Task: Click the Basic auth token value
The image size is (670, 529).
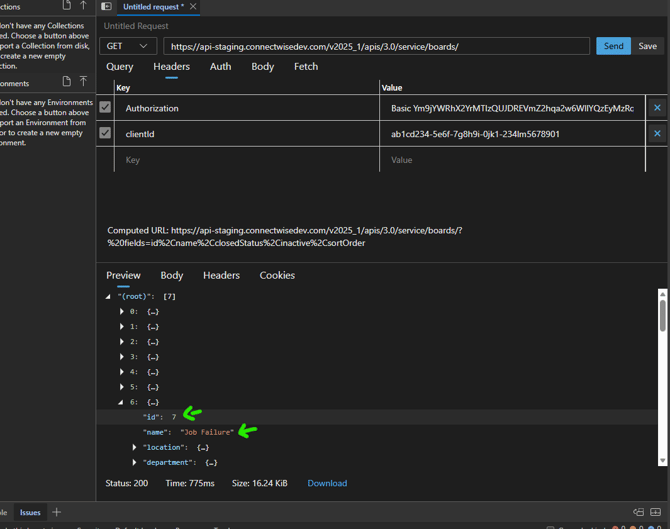Action: point(512,108)
